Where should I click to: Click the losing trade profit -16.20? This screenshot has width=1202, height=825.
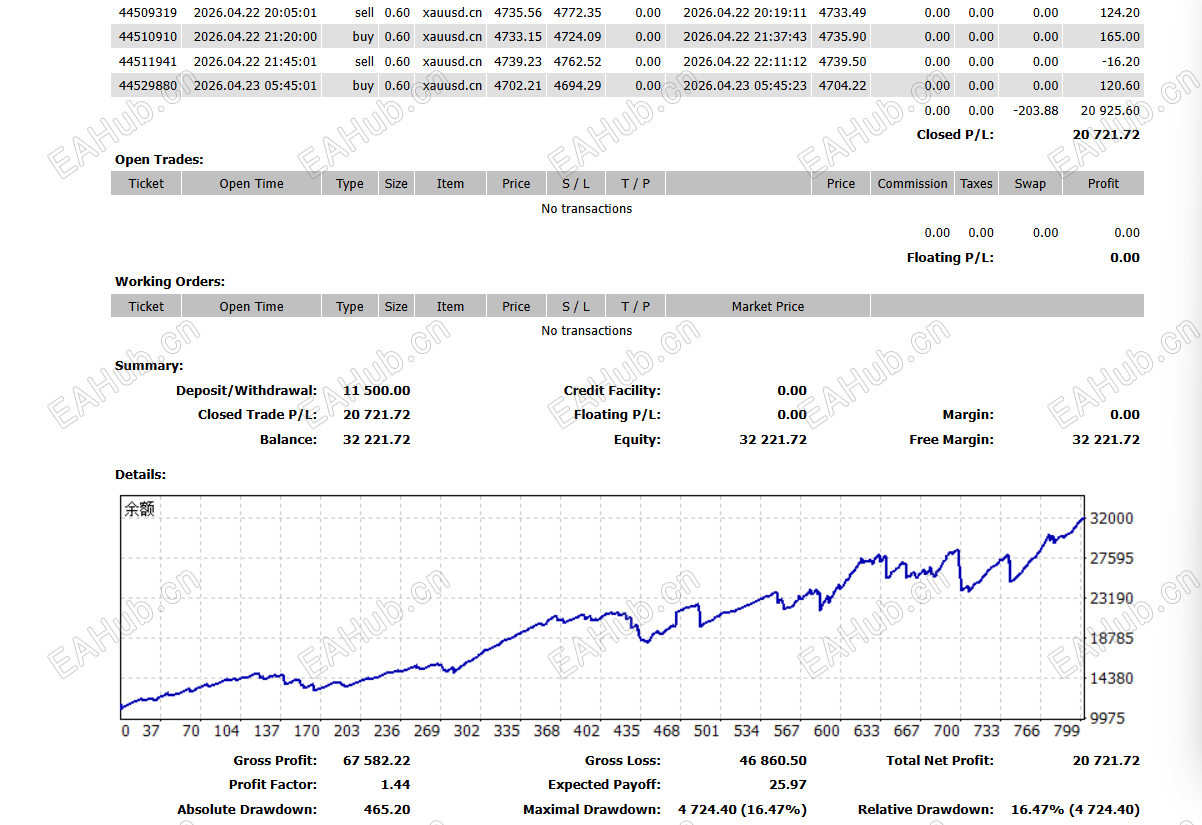[1119, 61]
